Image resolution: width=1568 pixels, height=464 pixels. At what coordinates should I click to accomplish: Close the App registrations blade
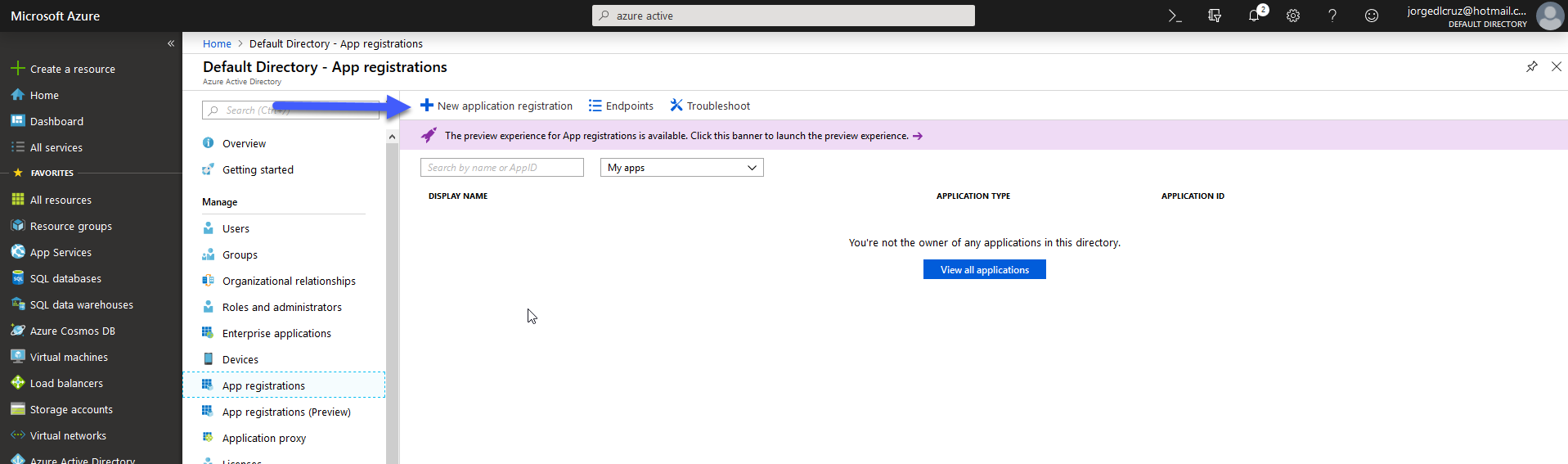[x=1557, y=67]
